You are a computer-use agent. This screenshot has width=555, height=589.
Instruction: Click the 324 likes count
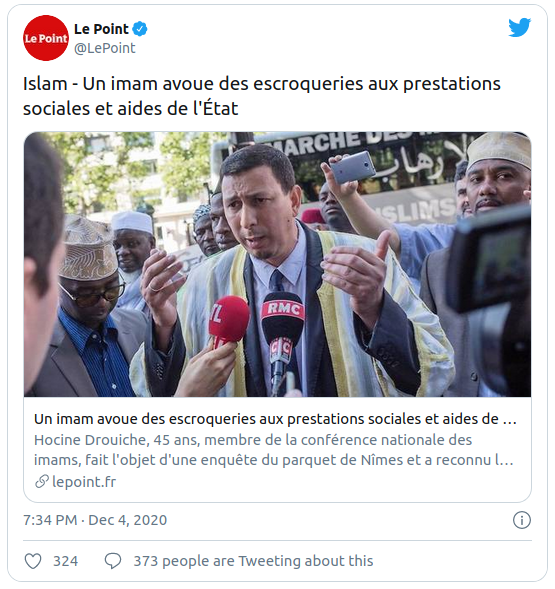(x=65, y=561)
